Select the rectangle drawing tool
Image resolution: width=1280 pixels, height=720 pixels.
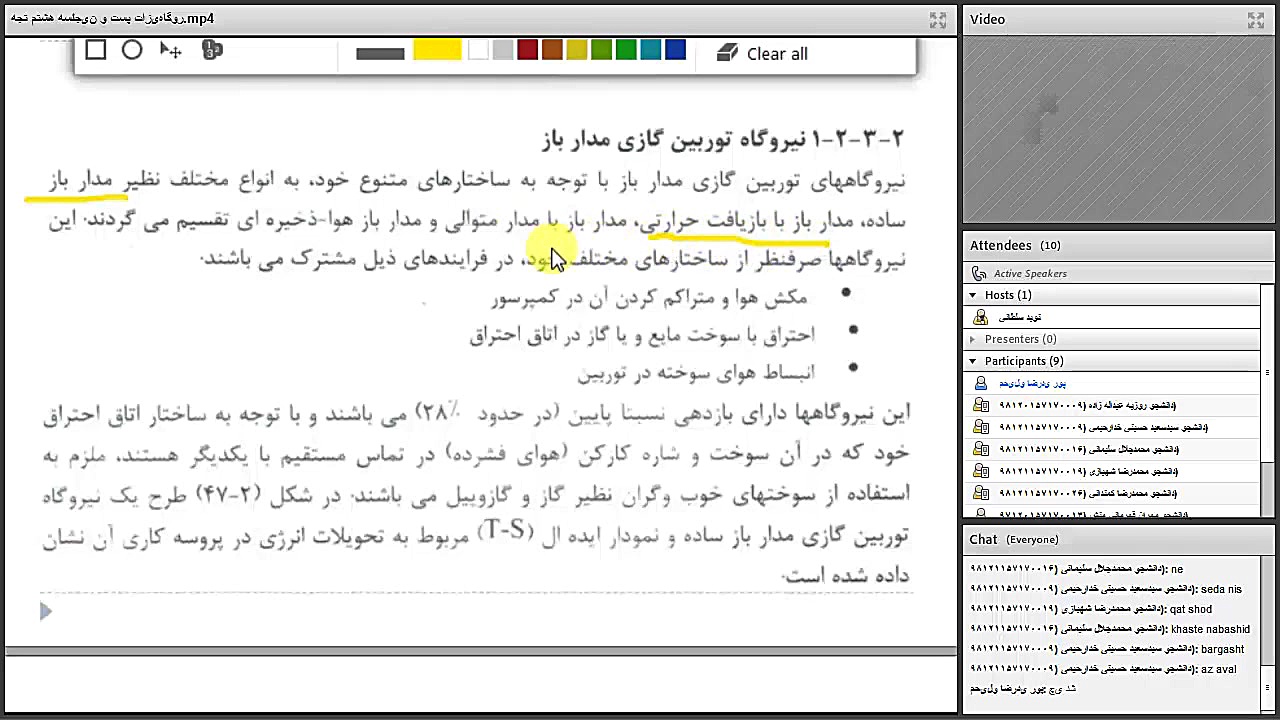tap(96, 50)
